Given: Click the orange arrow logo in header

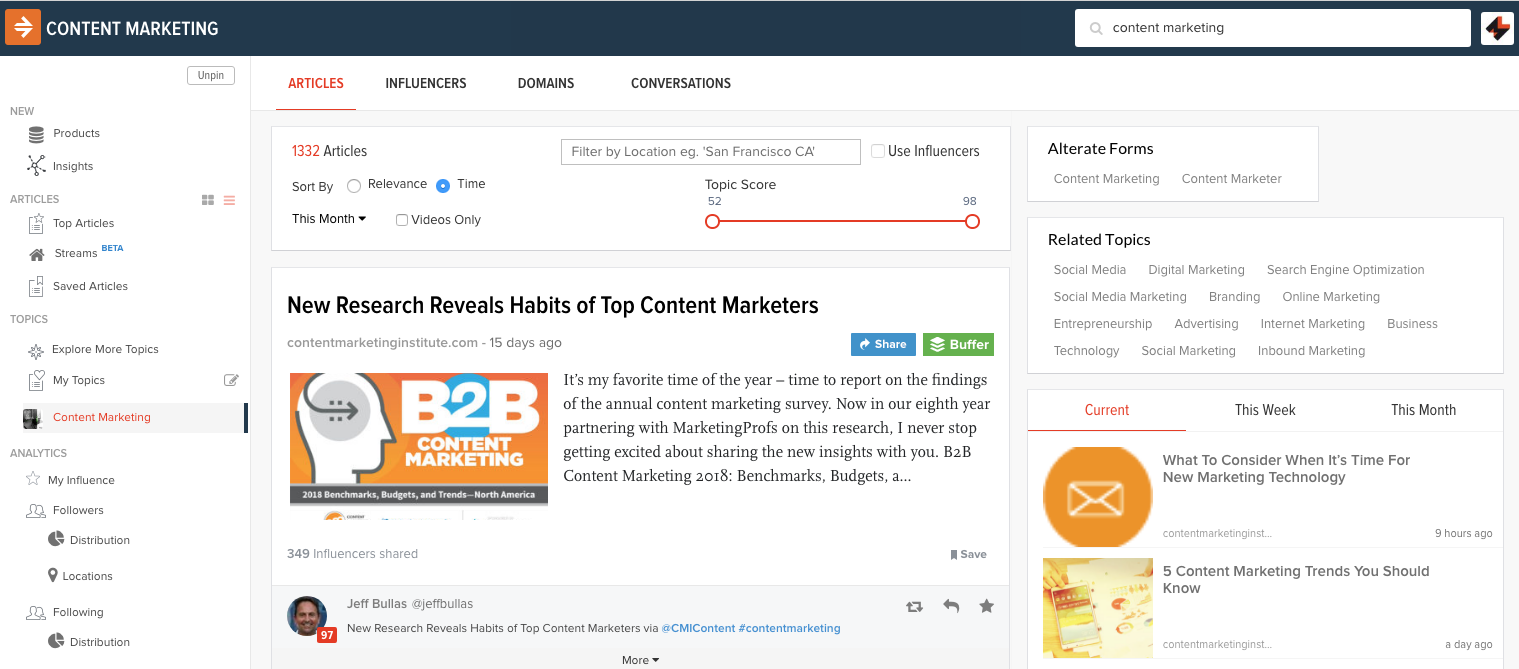Looking at the screenshot, I should click(x=22, y=28).
